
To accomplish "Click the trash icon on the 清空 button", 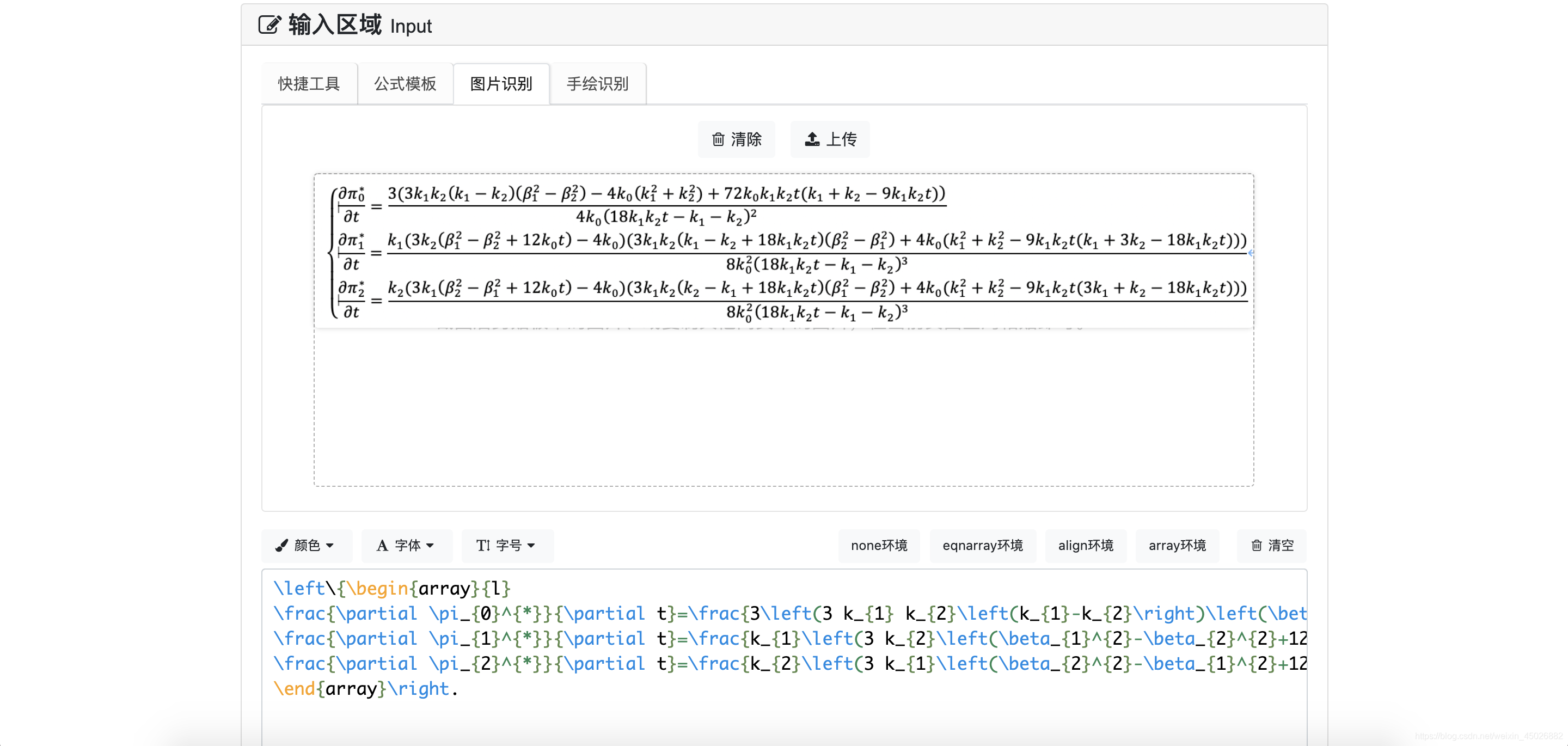I will coord(1258,546).
